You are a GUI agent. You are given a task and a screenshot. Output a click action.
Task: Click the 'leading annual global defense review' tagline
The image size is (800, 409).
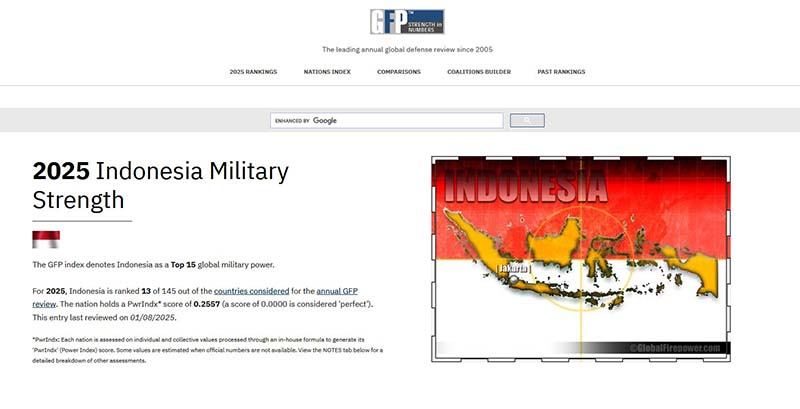407,49
